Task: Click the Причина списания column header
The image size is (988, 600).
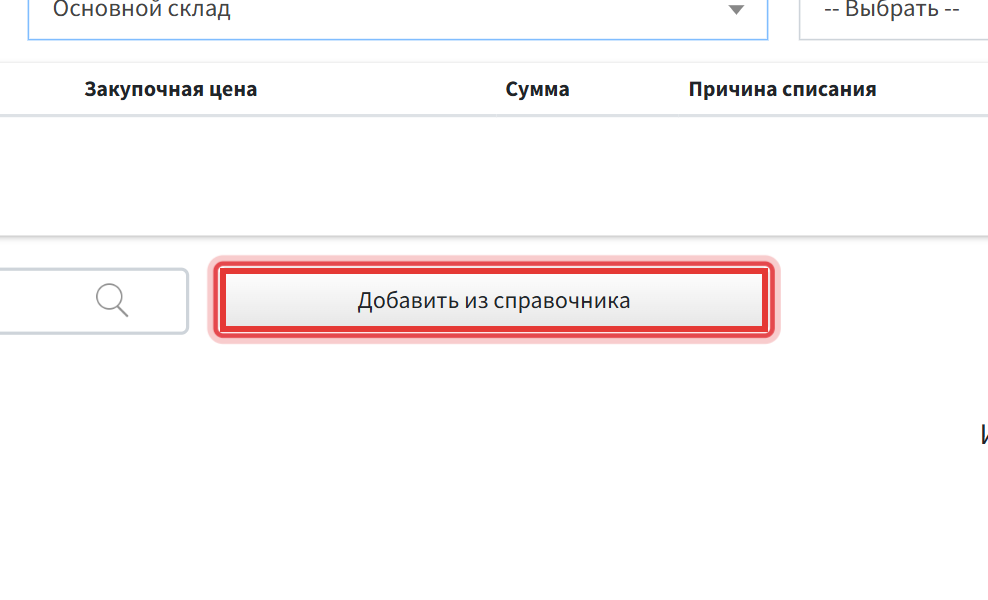Action: pyautogui.click(x=782, y=89)
